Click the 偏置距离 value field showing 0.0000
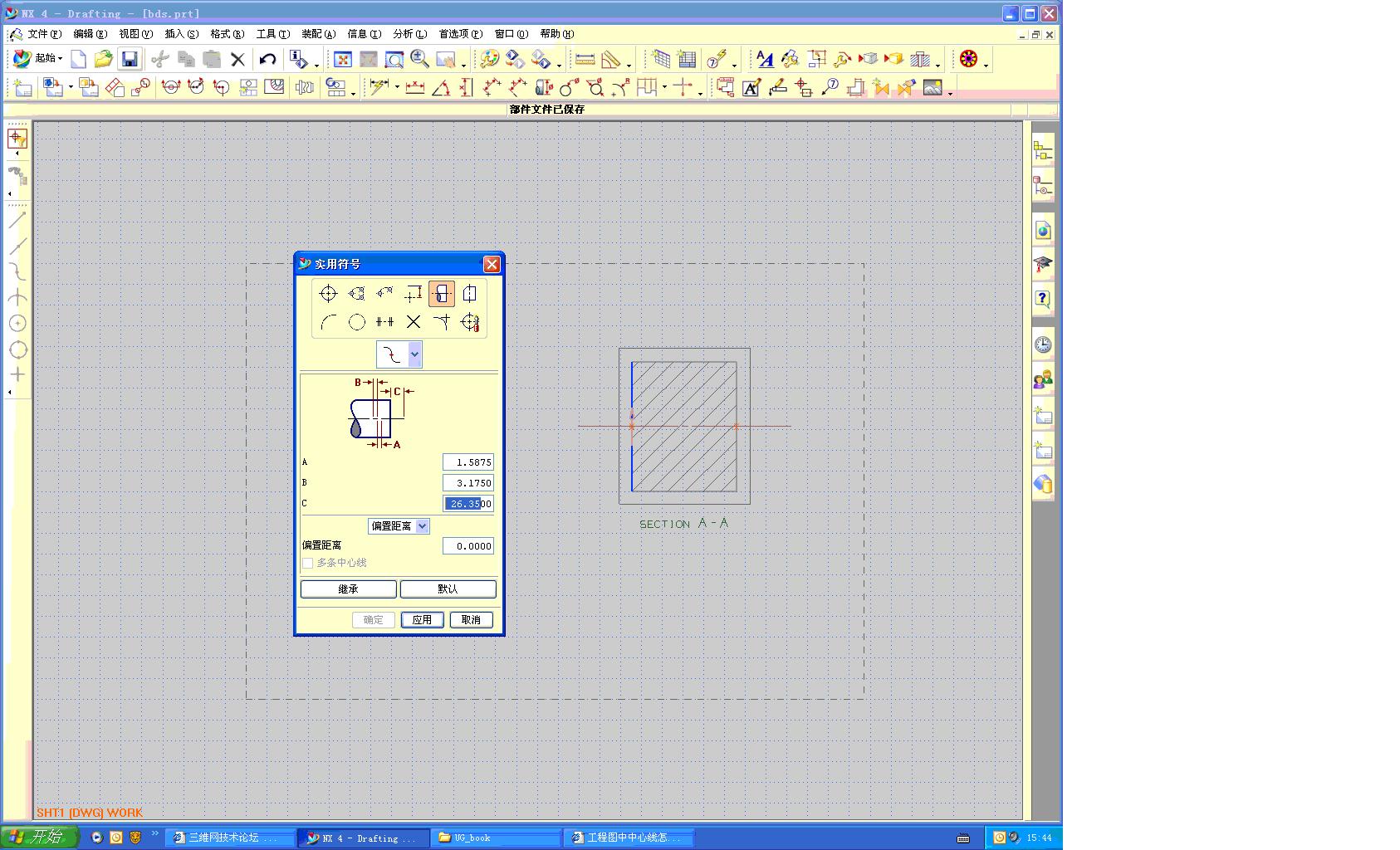Image resolution: width=1400 pixels, height=850 pixels. click(x=468, y=546)
